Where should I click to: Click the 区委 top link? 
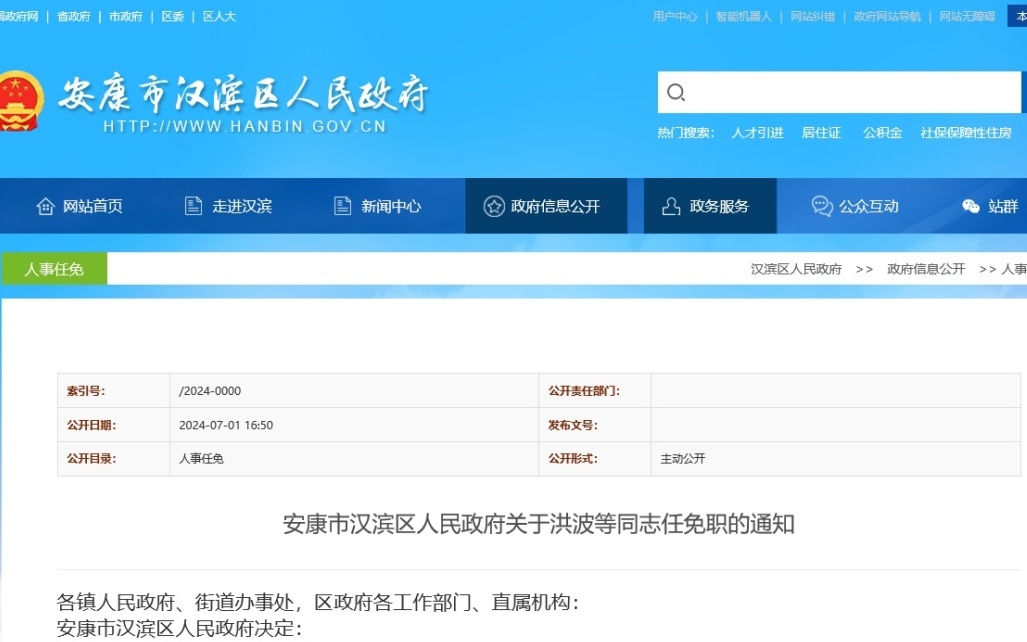(x=172, y=16)
